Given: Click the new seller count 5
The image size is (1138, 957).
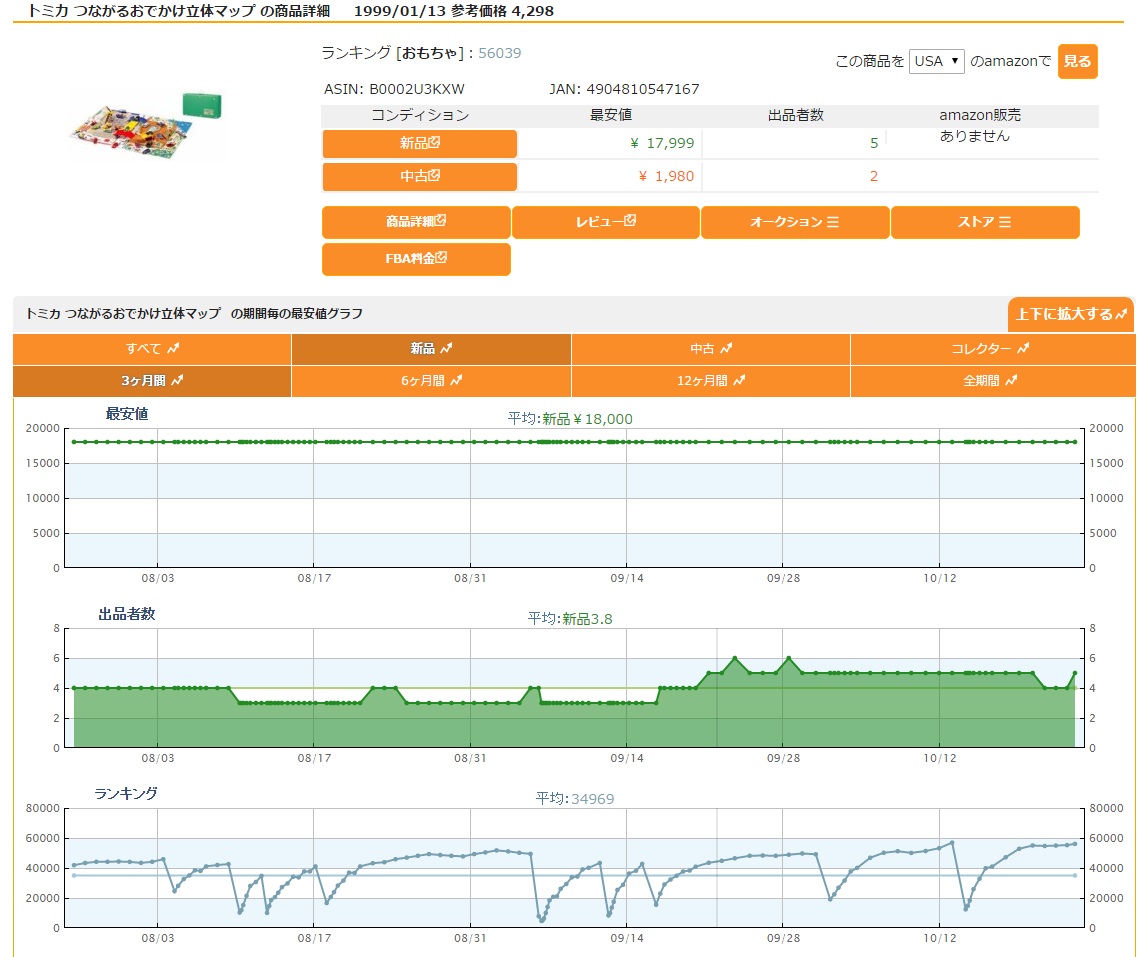Looking at the screenshot, I should (874, 143).
